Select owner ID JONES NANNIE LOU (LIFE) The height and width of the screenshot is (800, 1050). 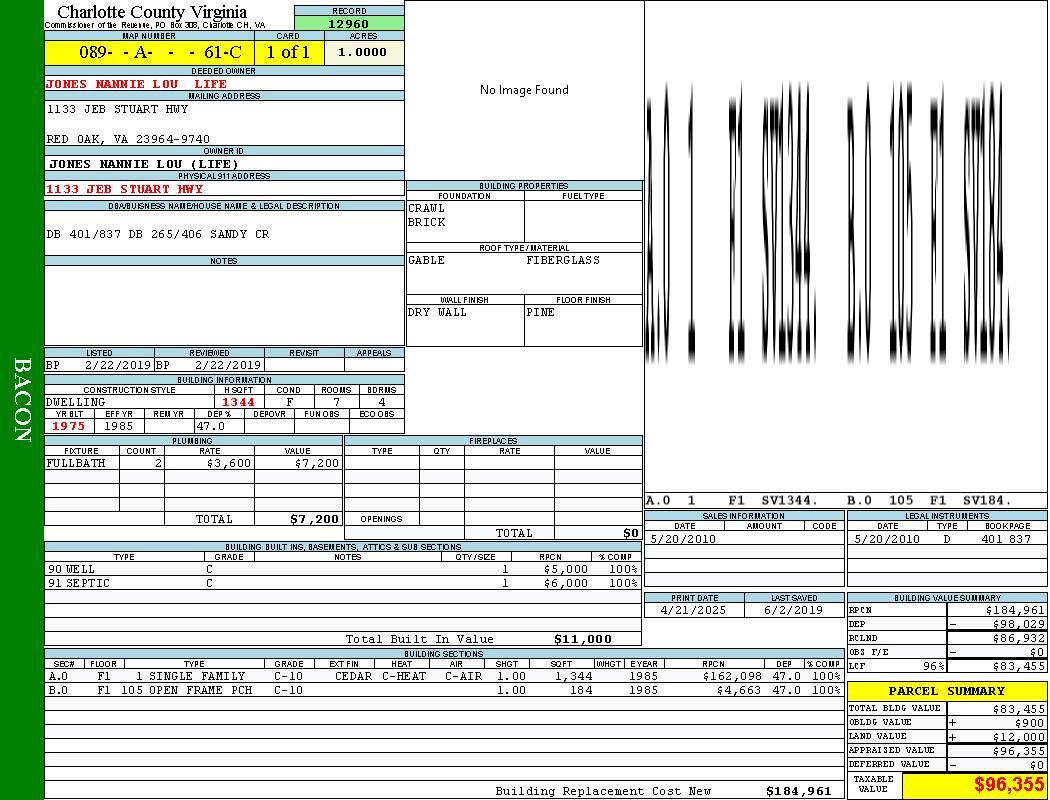[x=143, y=163]
